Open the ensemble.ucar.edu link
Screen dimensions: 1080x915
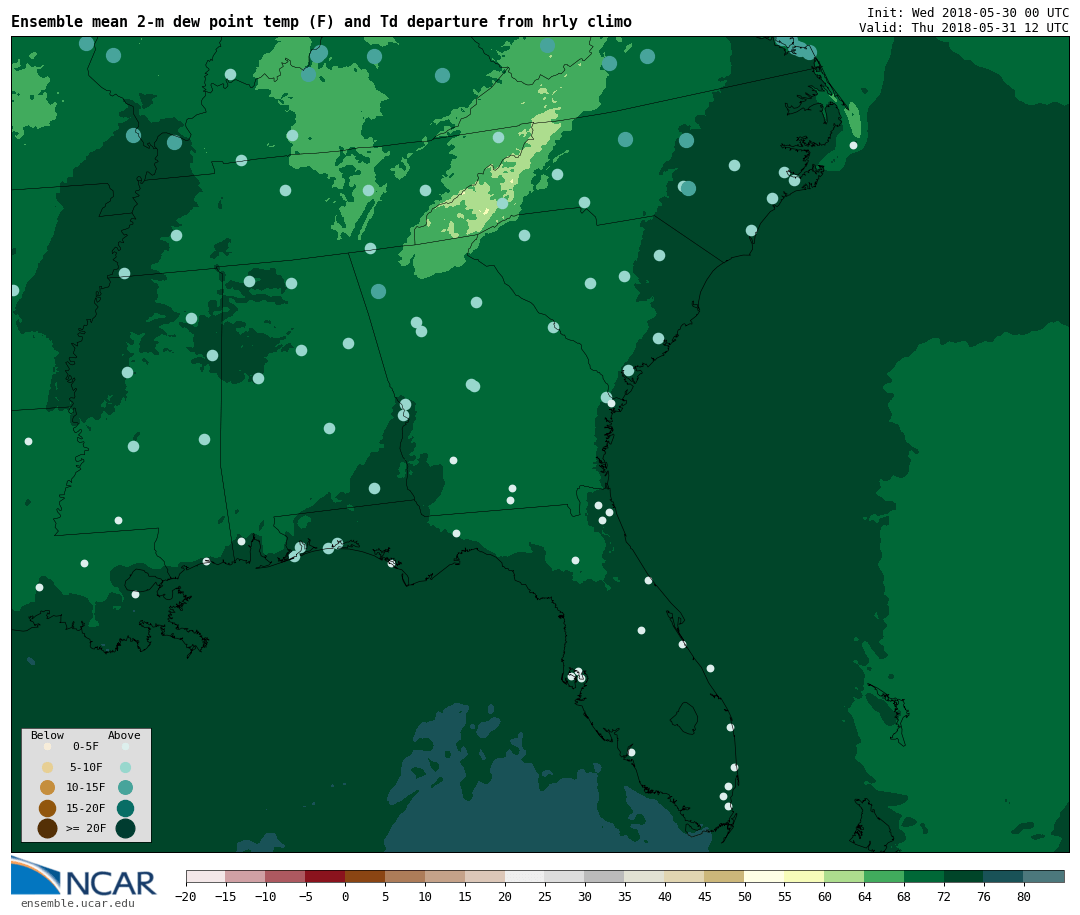pos(78,903)
